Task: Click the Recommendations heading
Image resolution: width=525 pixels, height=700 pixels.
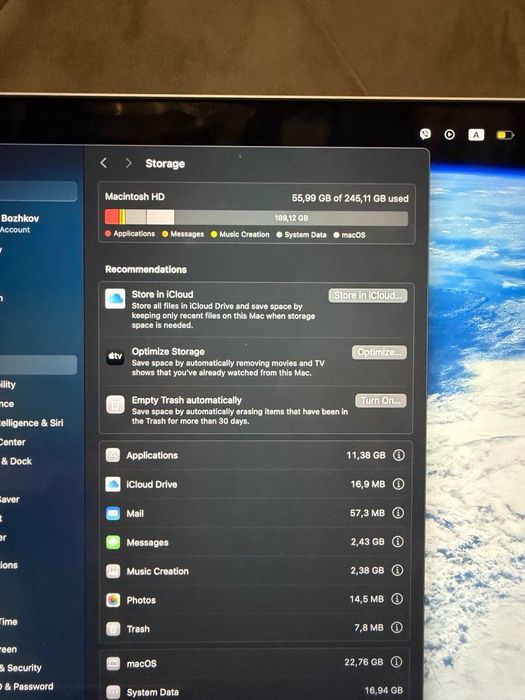Action: pos(146,269)
